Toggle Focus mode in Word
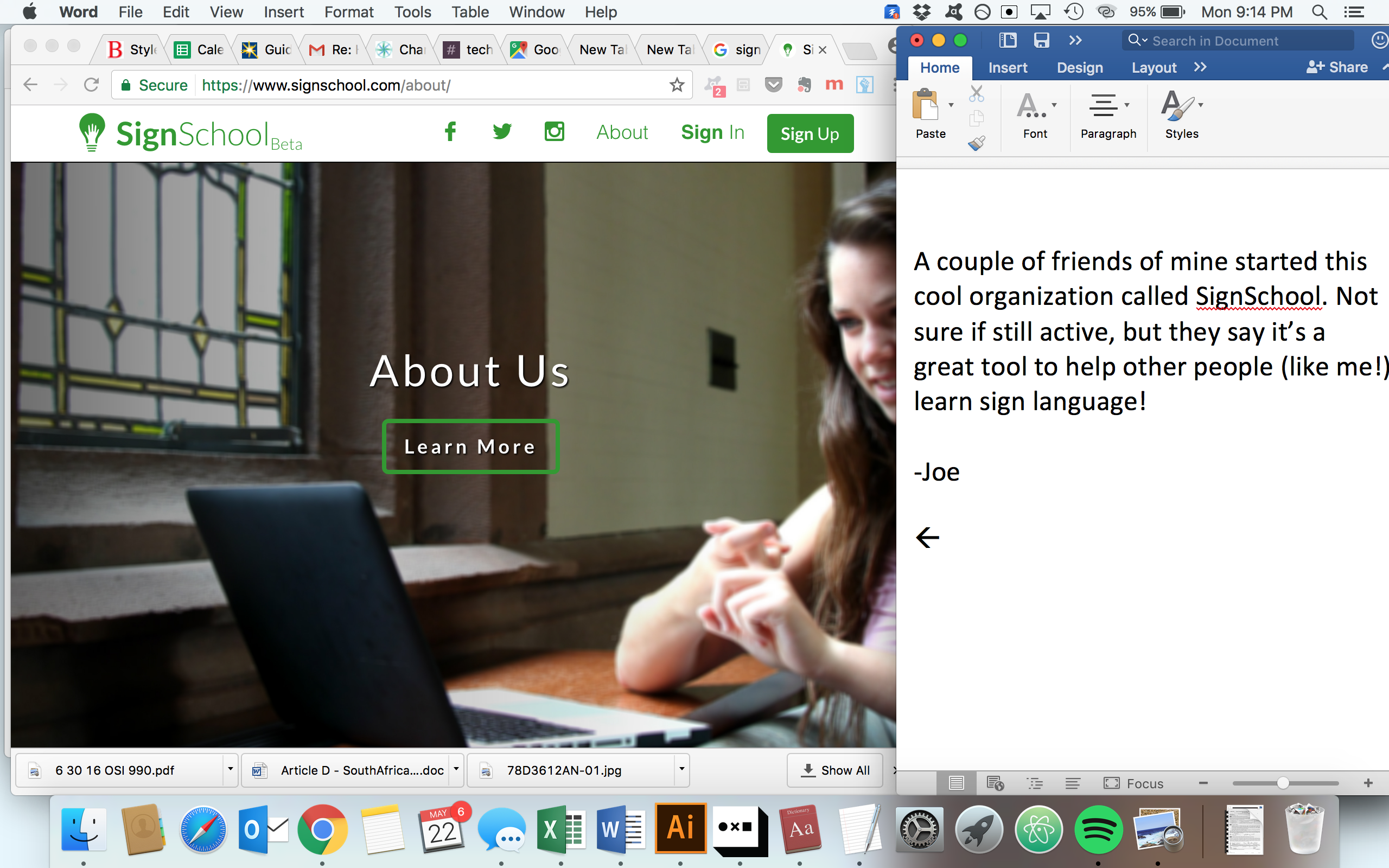Viewport: 1389px width, 868px height. [x=1133, y=783]
